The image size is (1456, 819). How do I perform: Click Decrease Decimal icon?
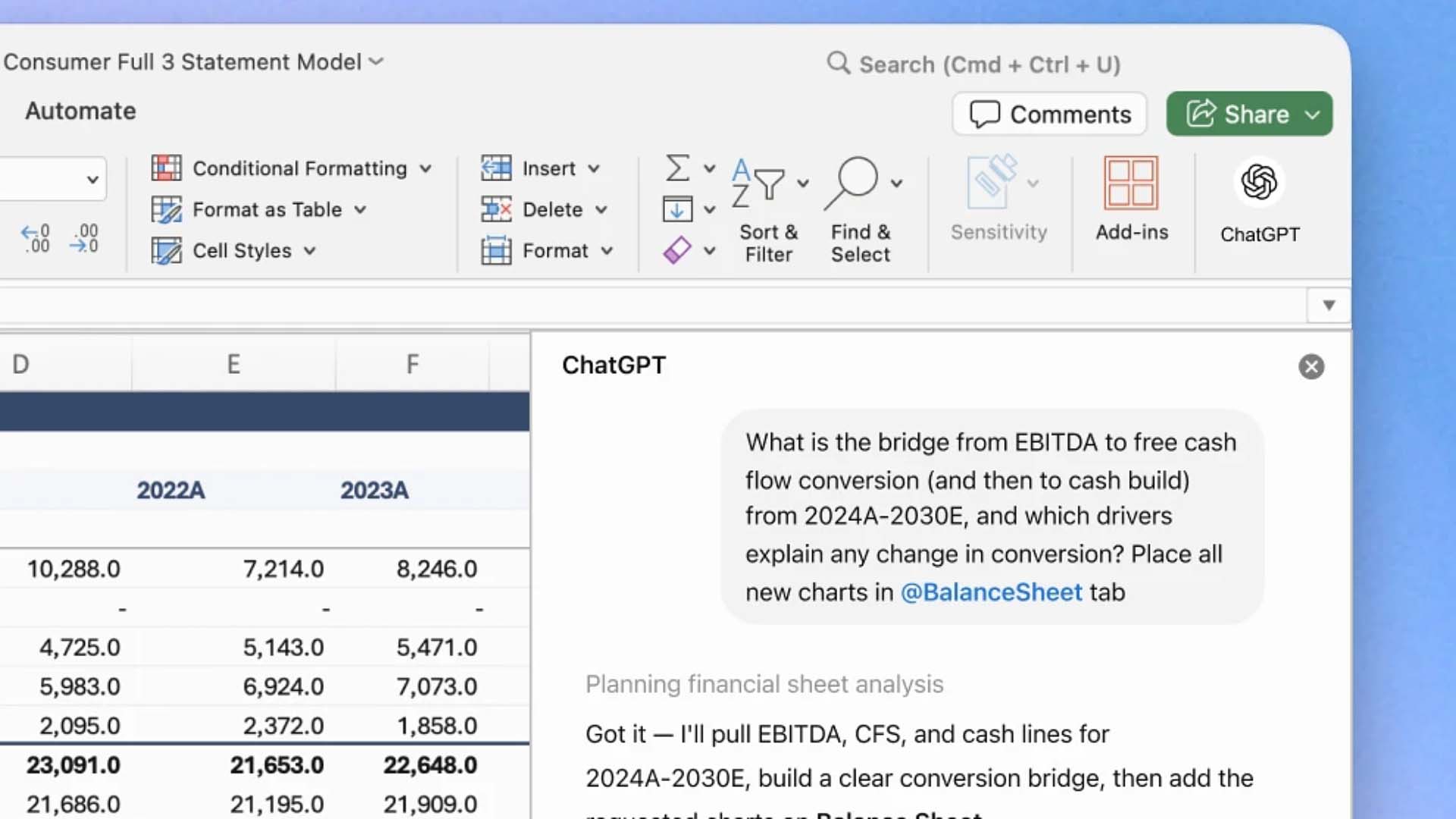(x=83, y=238)
